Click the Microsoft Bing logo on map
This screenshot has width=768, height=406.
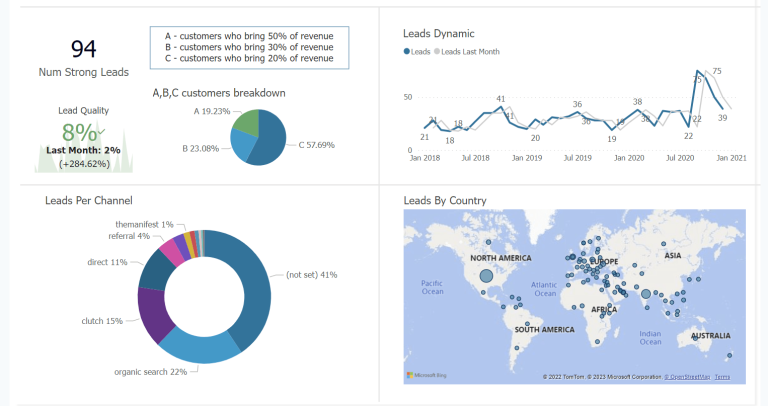pos(424,376)
